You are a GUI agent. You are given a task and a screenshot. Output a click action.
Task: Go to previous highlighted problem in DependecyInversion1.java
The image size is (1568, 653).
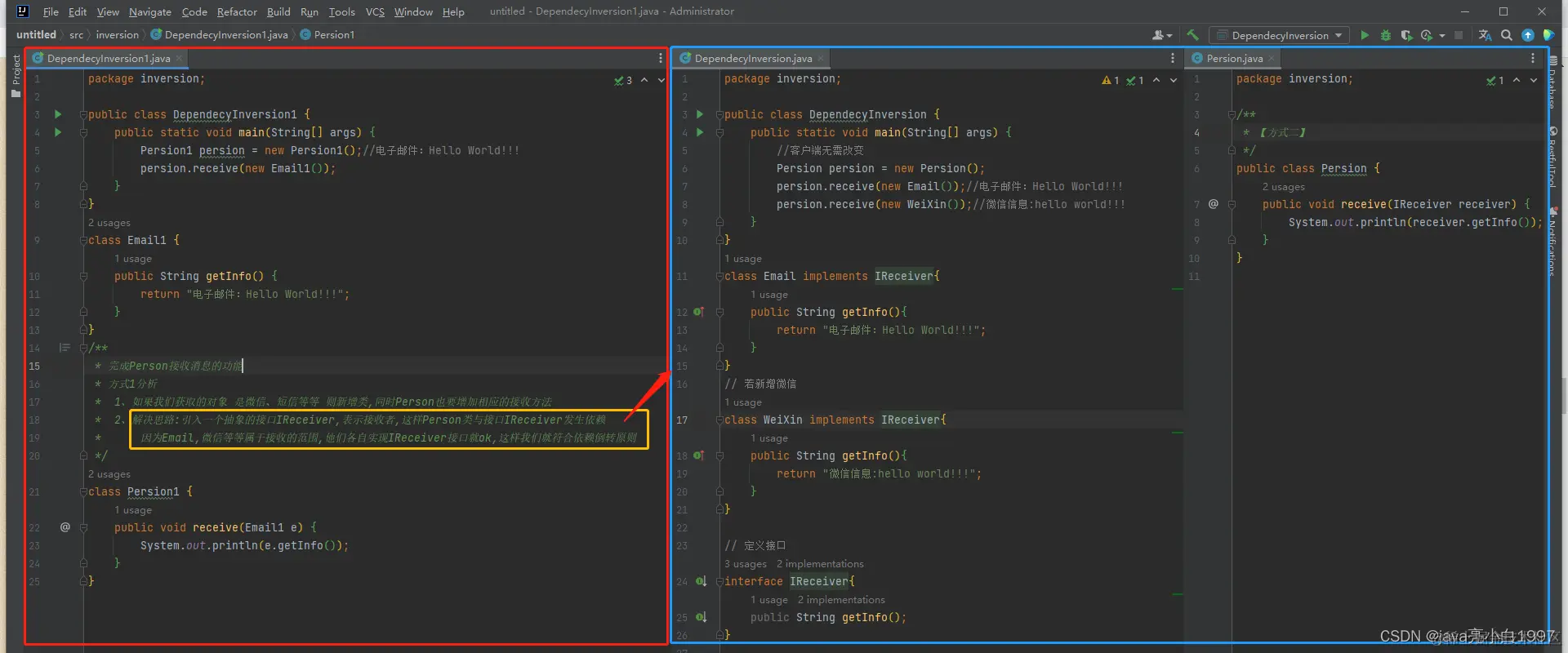pyautogui.click(x=644, y=80)
